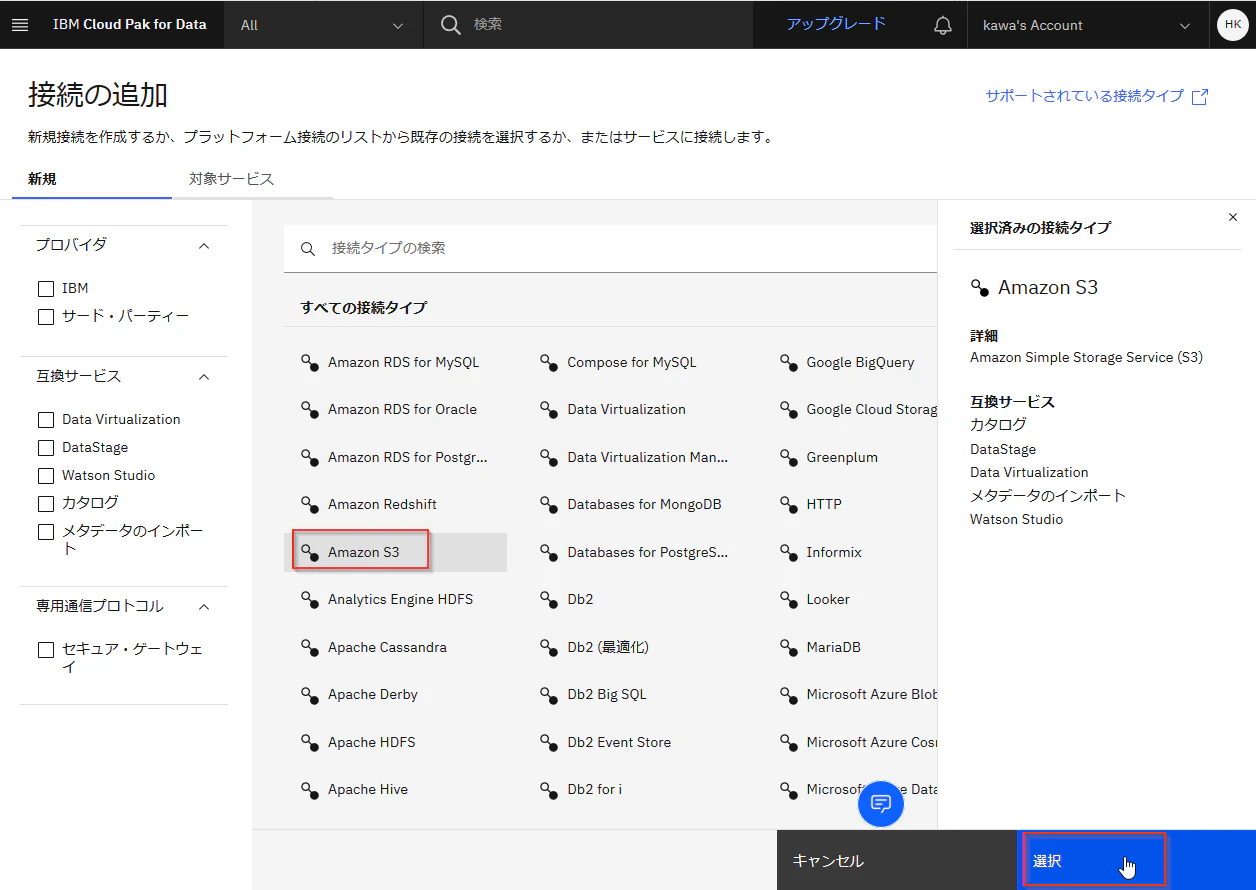
Task: Collapse the 互換サービス filter section
Action: pos(204,377)
